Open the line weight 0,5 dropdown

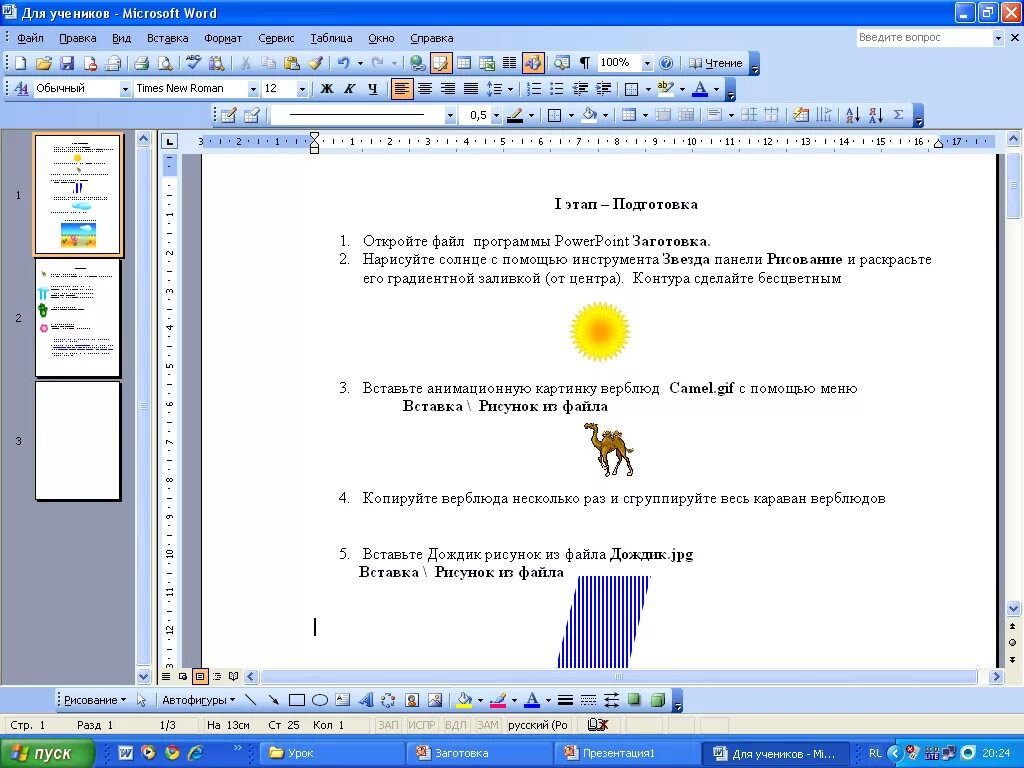coord(496,116)
